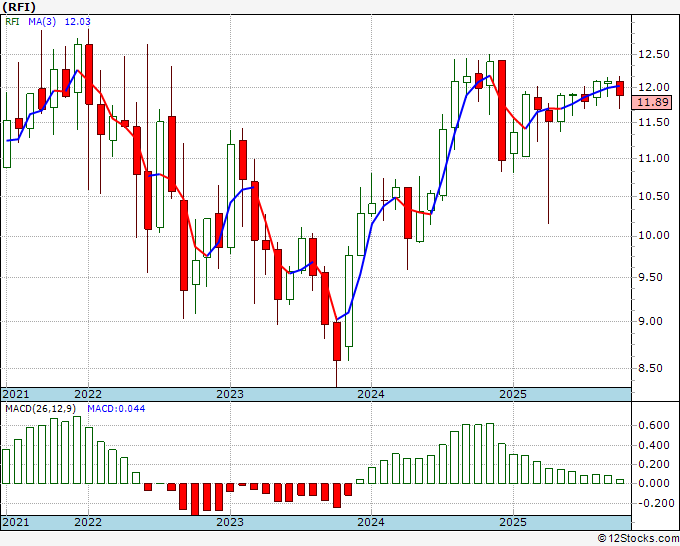Click the MACD(26,12,9) indicator label
This screenshot has width=680, height=546.
[41, 409]
